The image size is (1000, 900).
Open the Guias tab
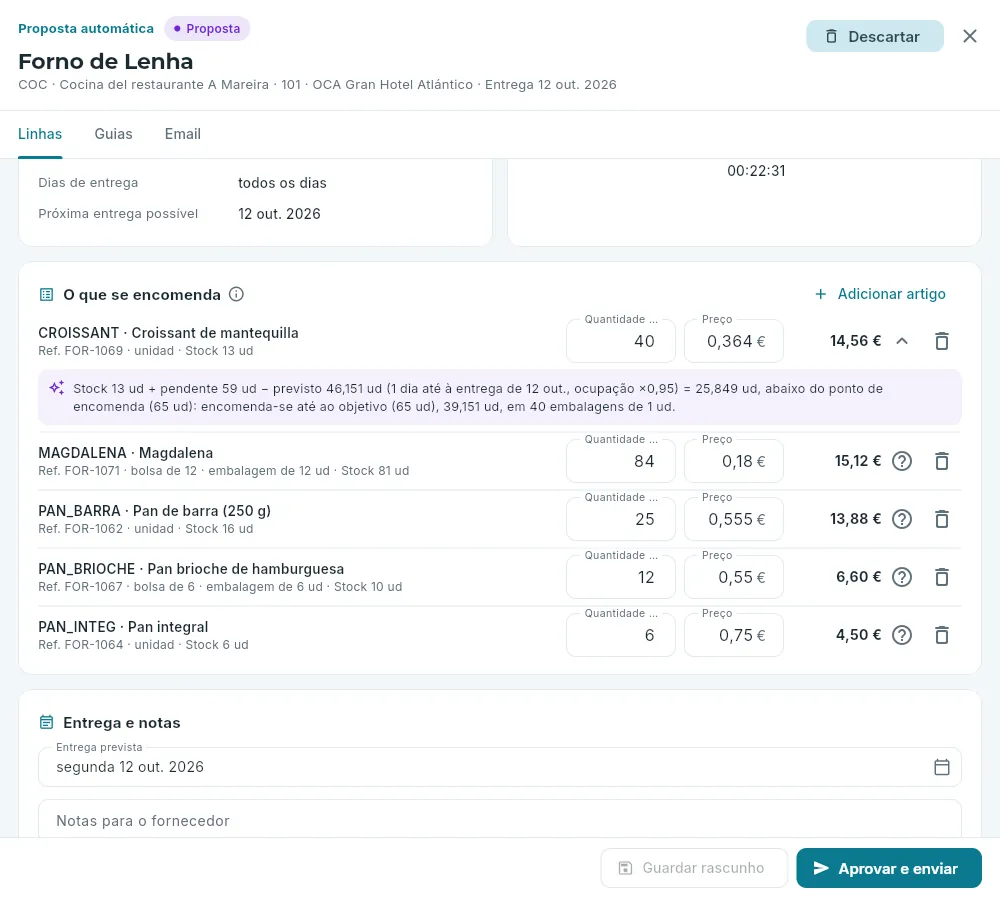(114, 134)
